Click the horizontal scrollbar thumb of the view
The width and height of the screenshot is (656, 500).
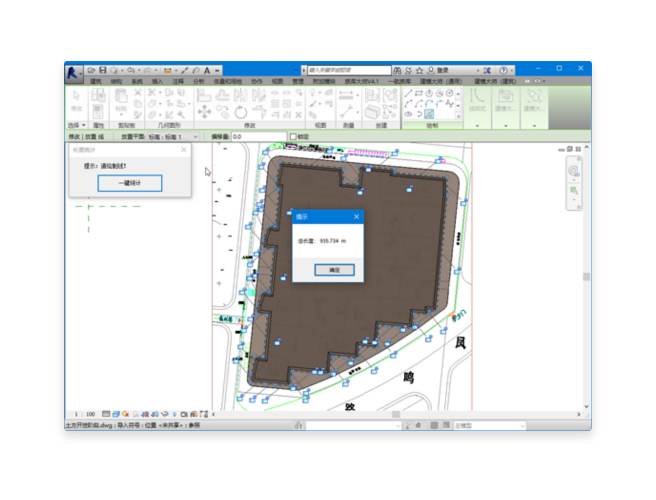[x=396, y=414]
